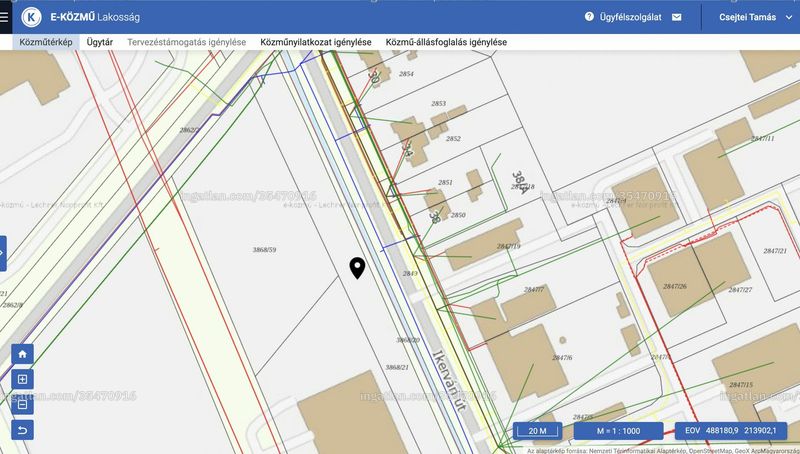The width and height of the screenshot is (800, 454).
Task: Click parcel label 2847/11
Action: pos(763,138)
